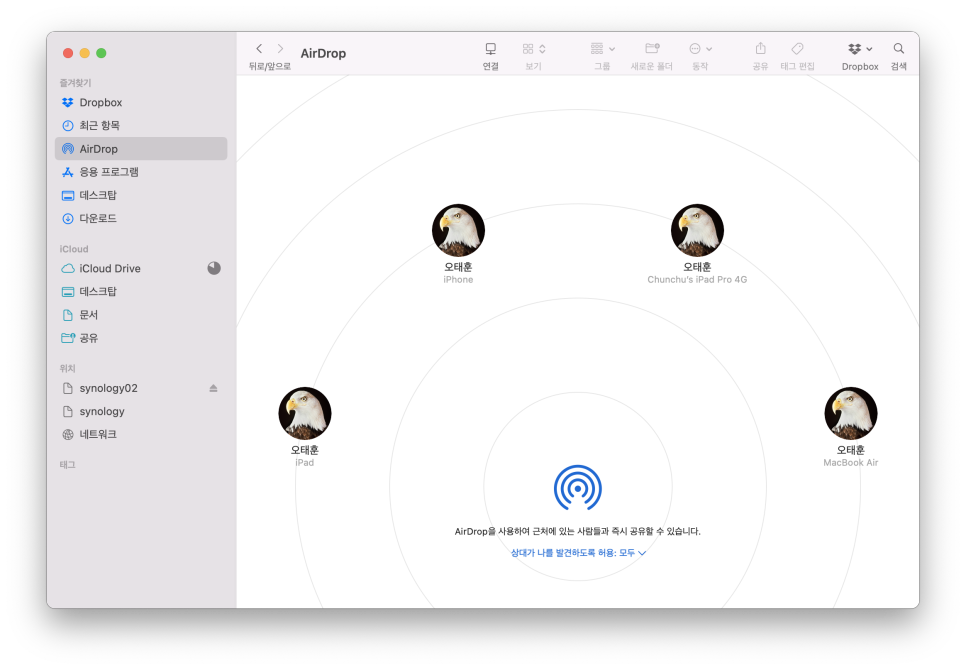Select the iPhone AirDrop recipient avatar
966x670 pixels.
pyautogui.click(x=458, y=230)
